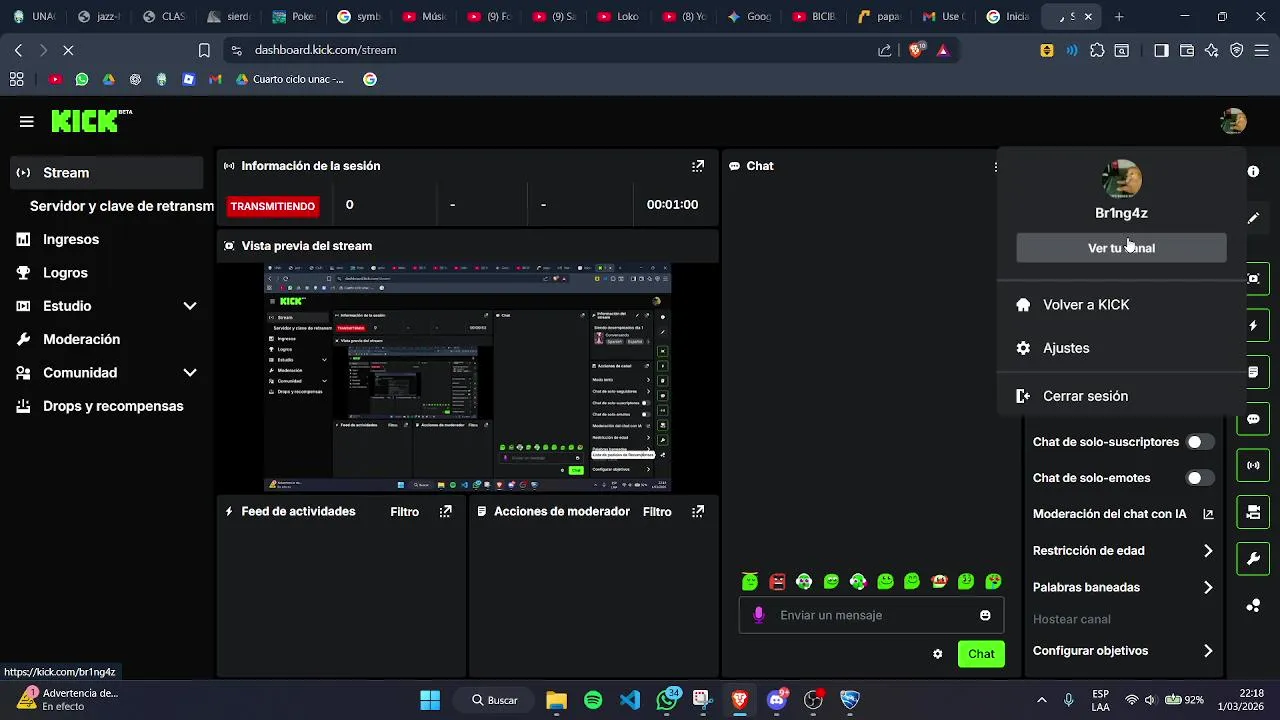Open the Chat panel three-dot options
Screen dimensions: 1280x720
point(995,166)
